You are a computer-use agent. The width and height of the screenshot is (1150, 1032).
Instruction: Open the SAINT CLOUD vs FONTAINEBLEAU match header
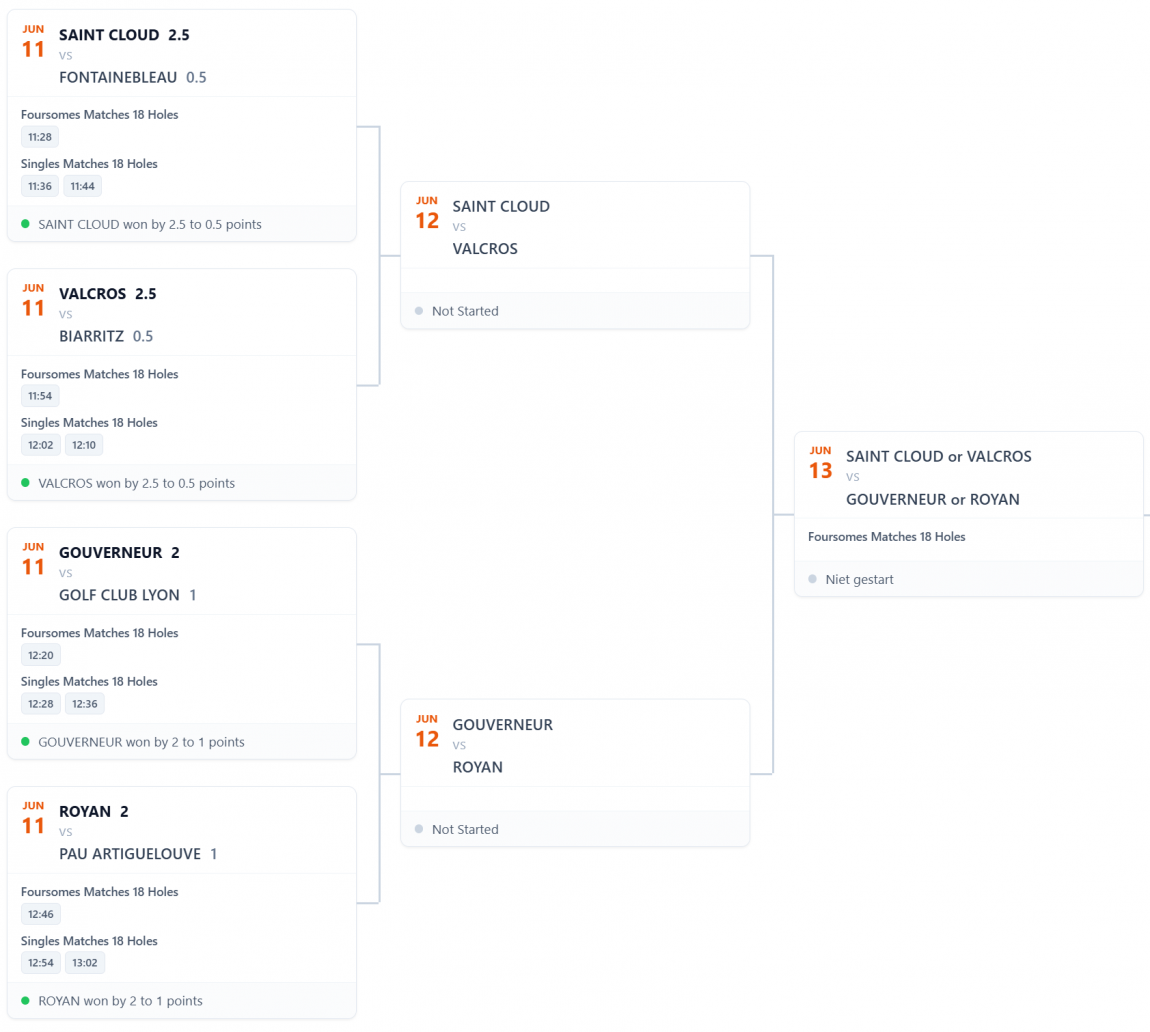click(x=182, y=54)
